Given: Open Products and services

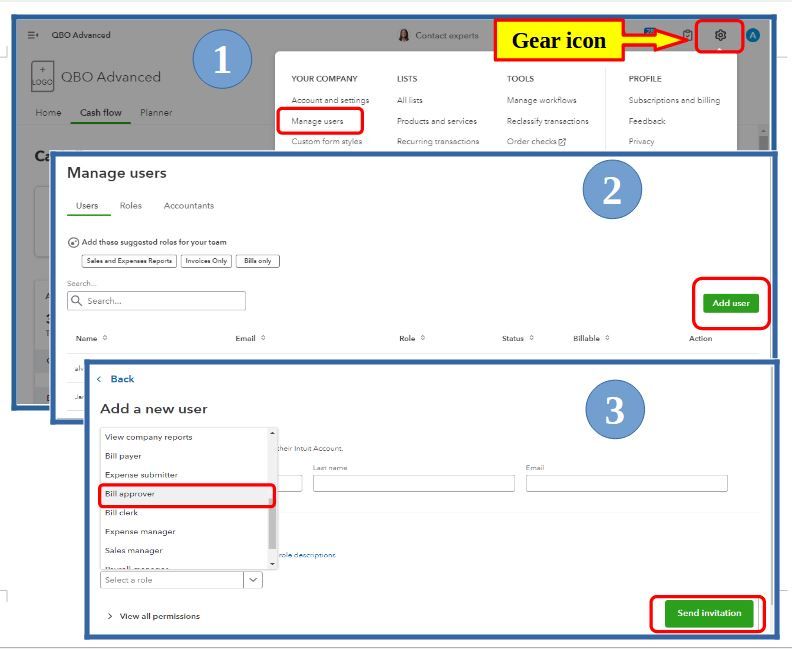Looking at the screenshot, I should [437, 121].
